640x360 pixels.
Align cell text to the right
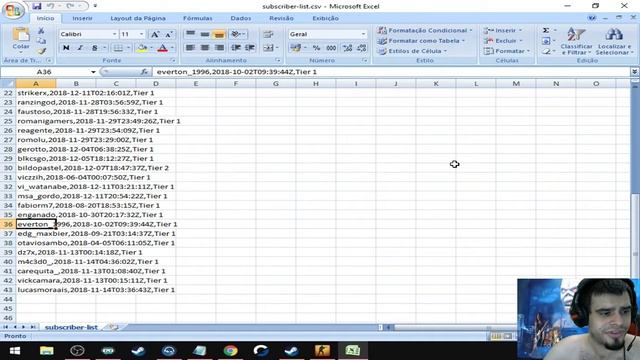pyautogui.click(x=219, y=48)
